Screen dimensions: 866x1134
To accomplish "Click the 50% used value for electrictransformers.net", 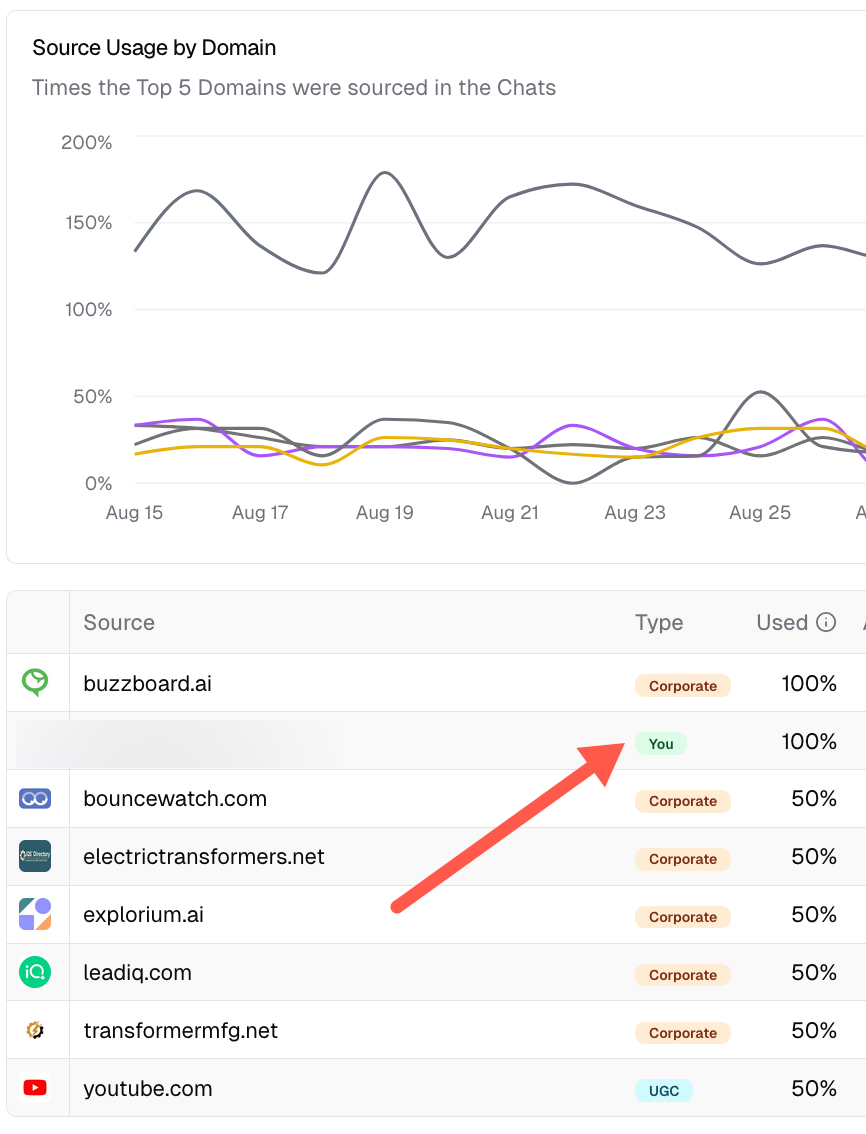I will (x=814, y=856).
